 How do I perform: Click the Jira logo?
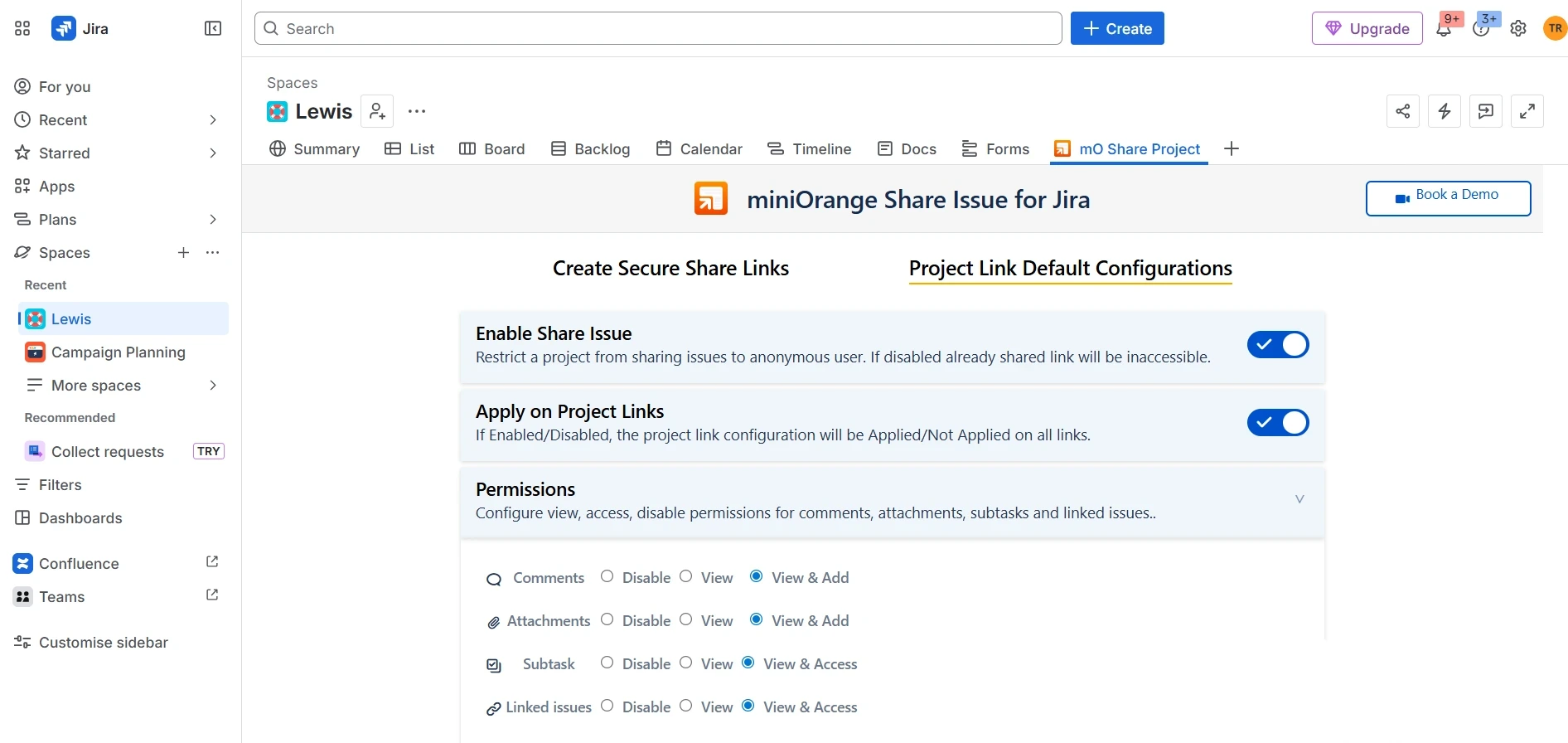64,29
